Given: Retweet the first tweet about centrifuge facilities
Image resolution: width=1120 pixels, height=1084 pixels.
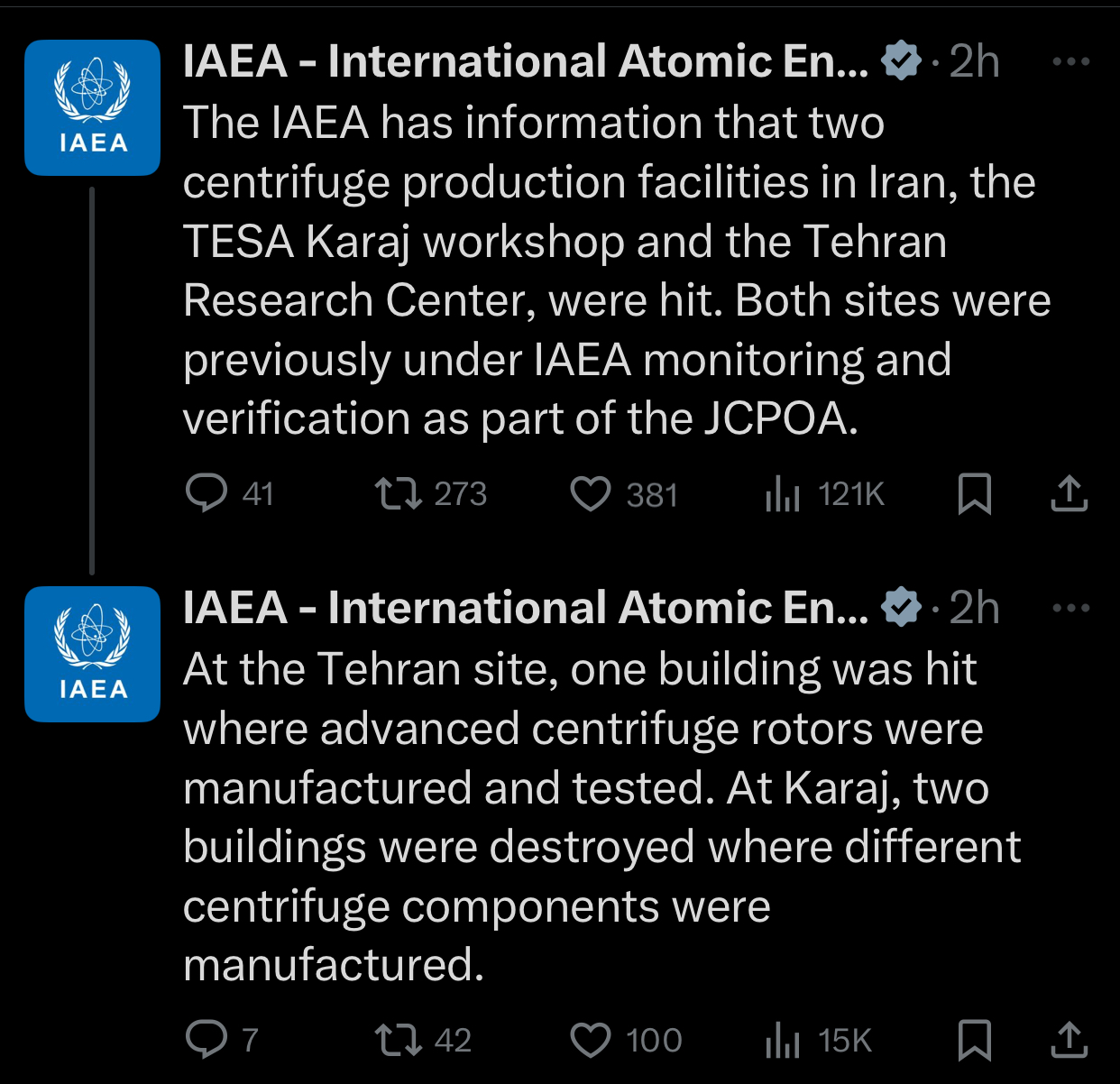Looking at the screenshot, I should pos(399,493).
